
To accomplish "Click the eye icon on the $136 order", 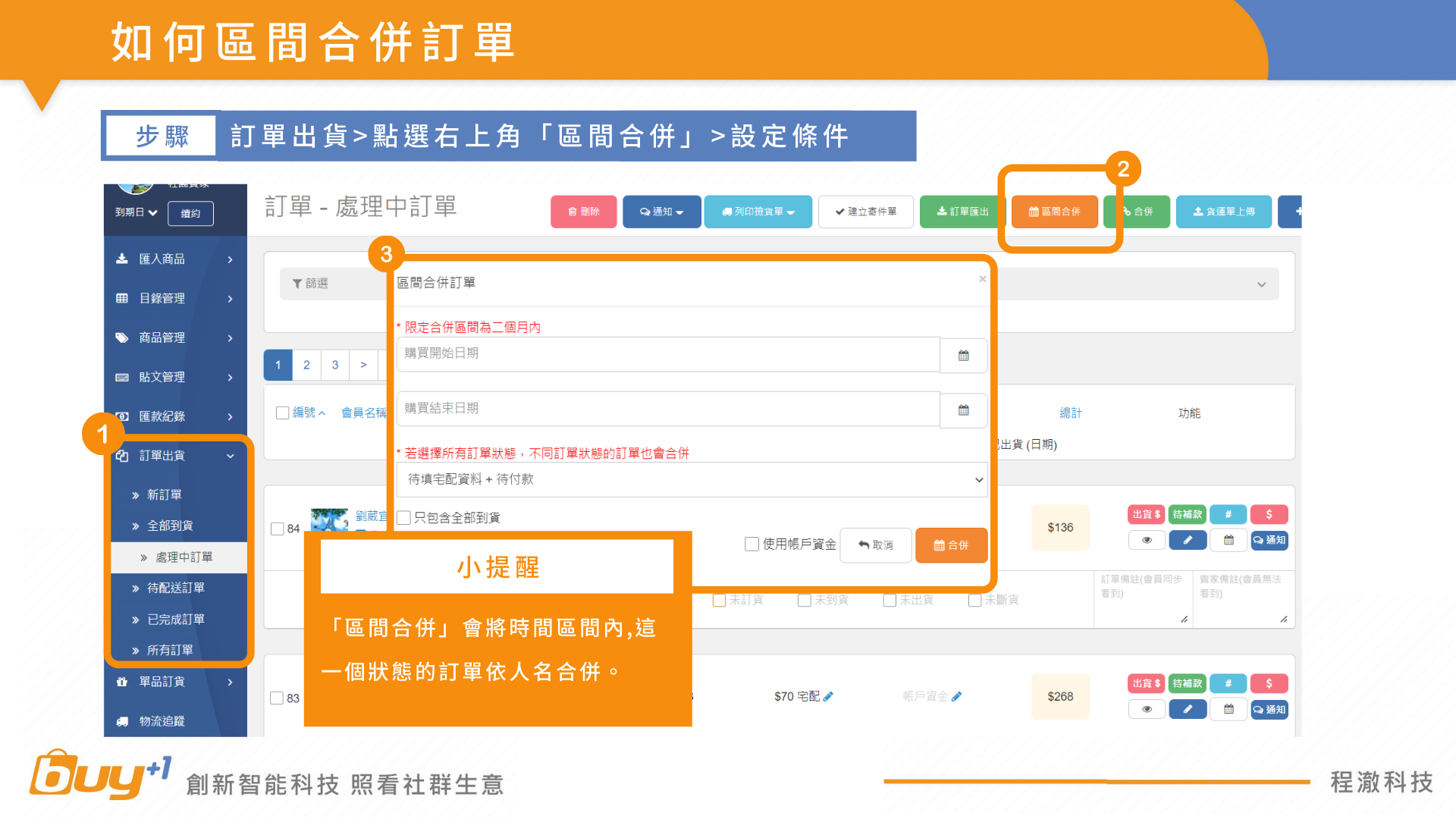I will click(x=1147, y=540).
